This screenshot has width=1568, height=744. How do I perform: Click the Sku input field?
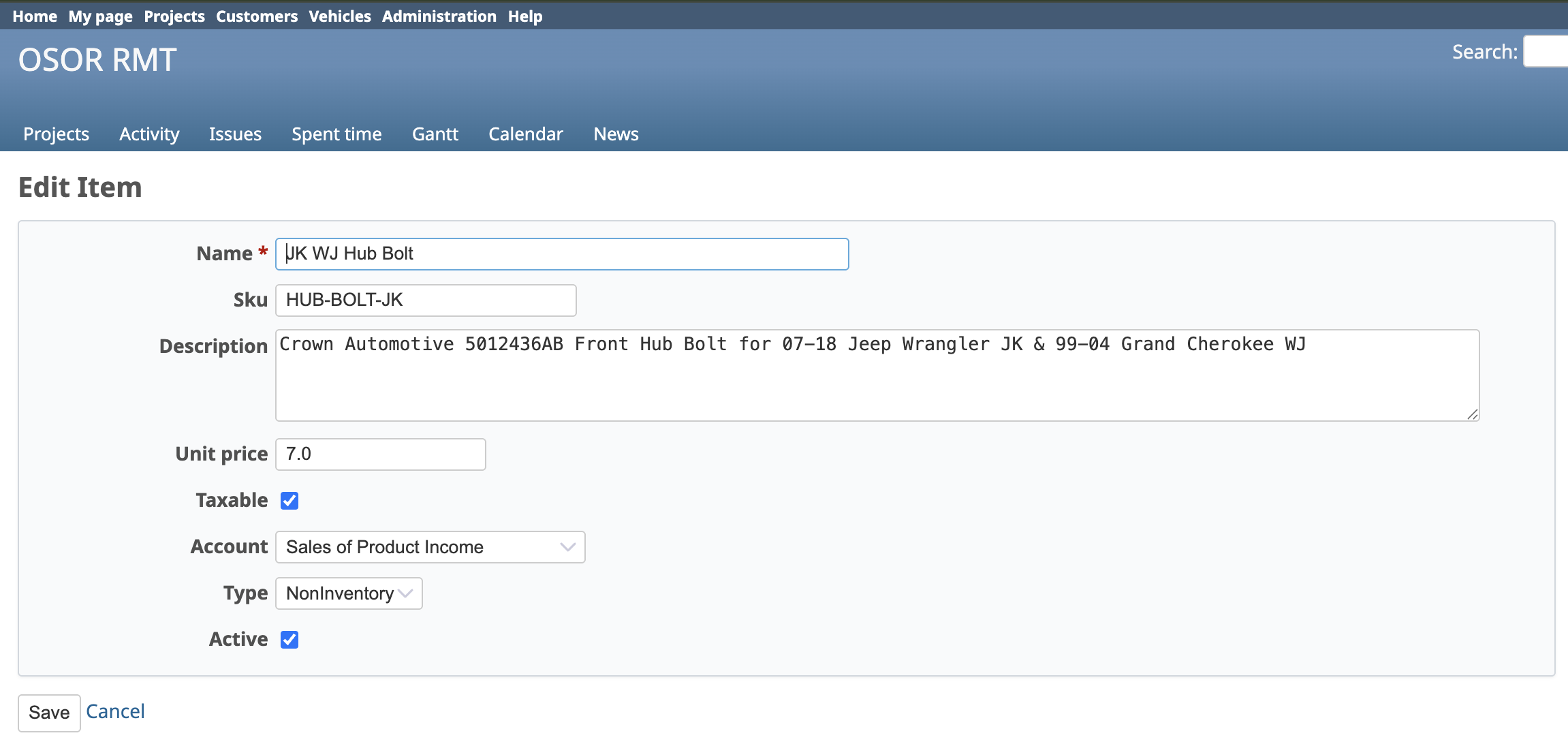pyautogui.click(x=426, y=300)
